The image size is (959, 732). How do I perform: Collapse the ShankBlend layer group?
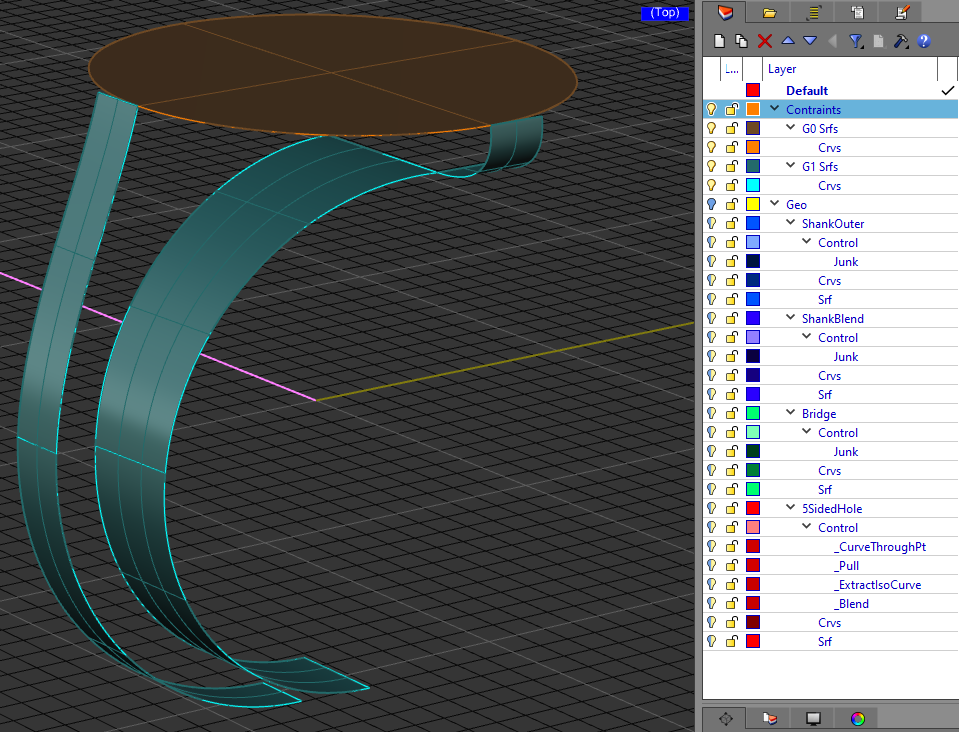tap(791, 318)
